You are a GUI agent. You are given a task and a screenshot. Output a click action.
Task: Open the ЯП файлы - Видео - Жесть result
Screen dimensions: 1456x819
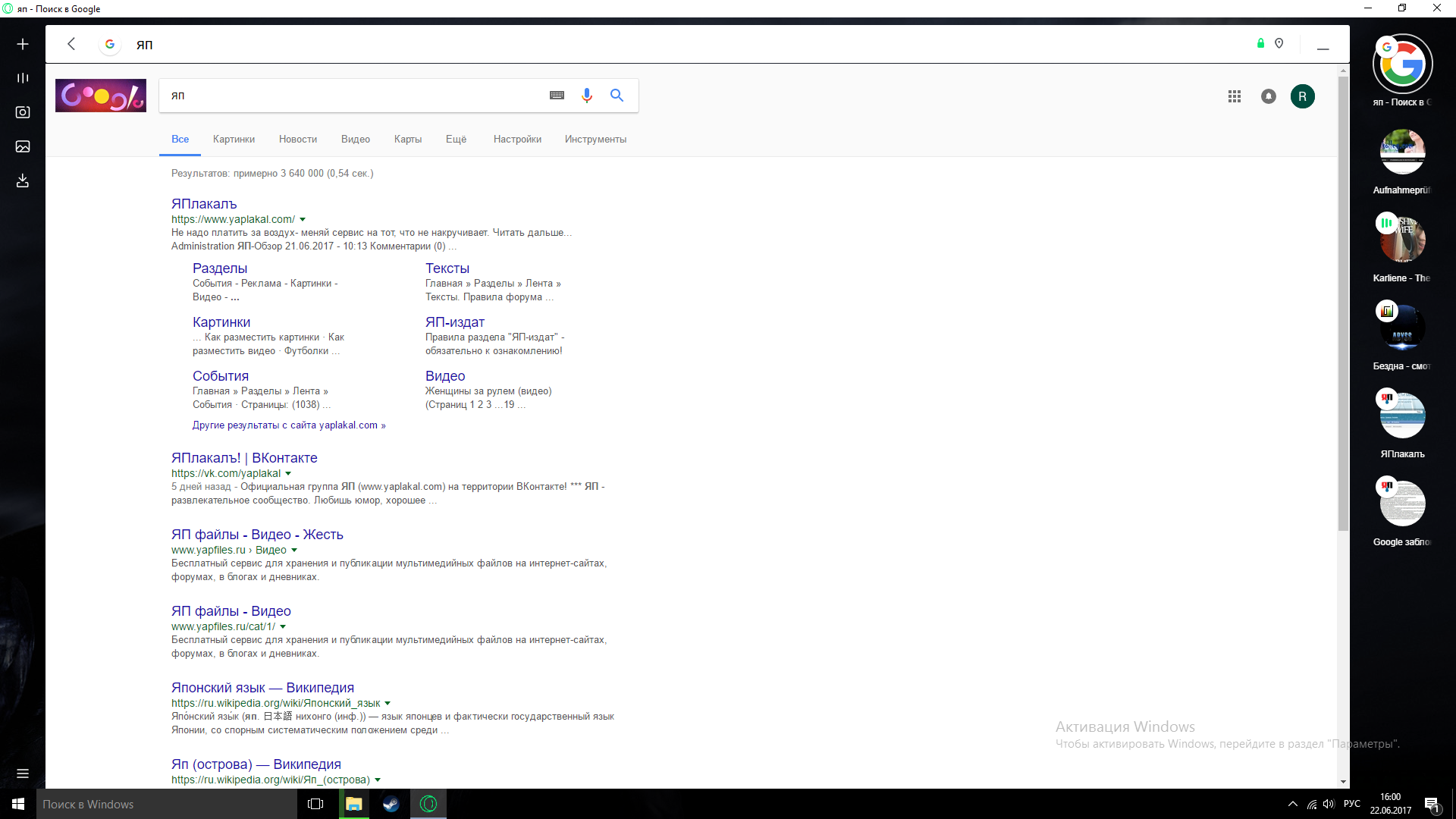tap(257, 535)
